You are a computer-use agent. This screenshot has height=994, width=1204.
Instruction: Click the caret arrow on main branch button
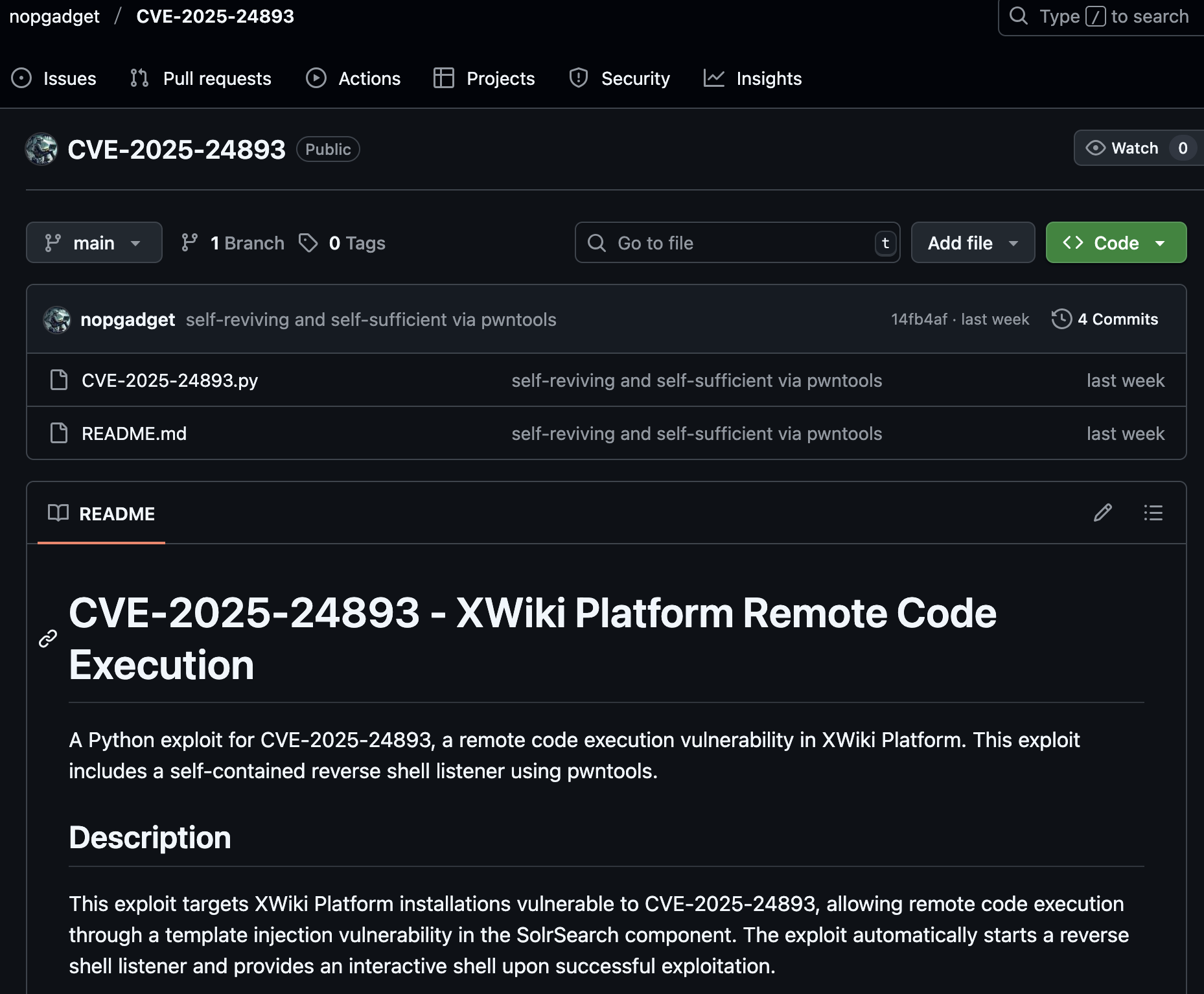(x=135, y=244)
